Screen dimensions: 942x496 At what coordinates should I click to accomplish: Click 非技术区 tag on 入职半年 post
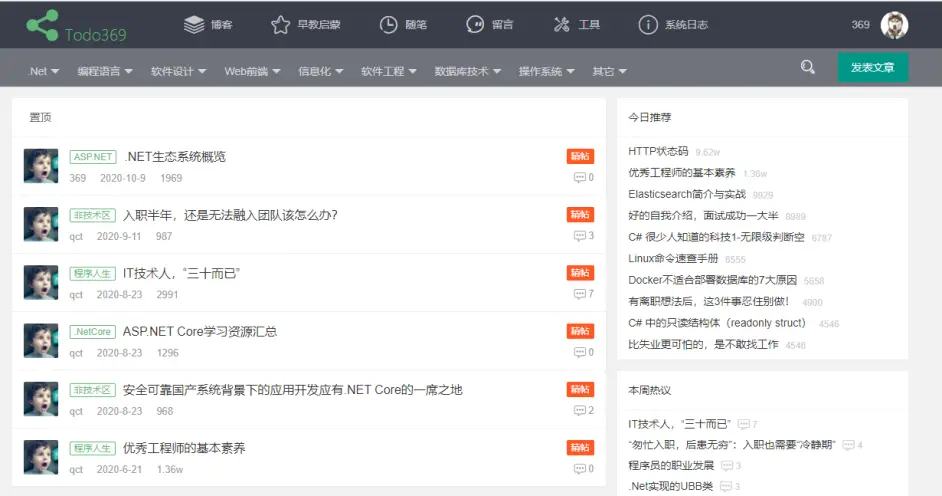click(x=93, y=215)
